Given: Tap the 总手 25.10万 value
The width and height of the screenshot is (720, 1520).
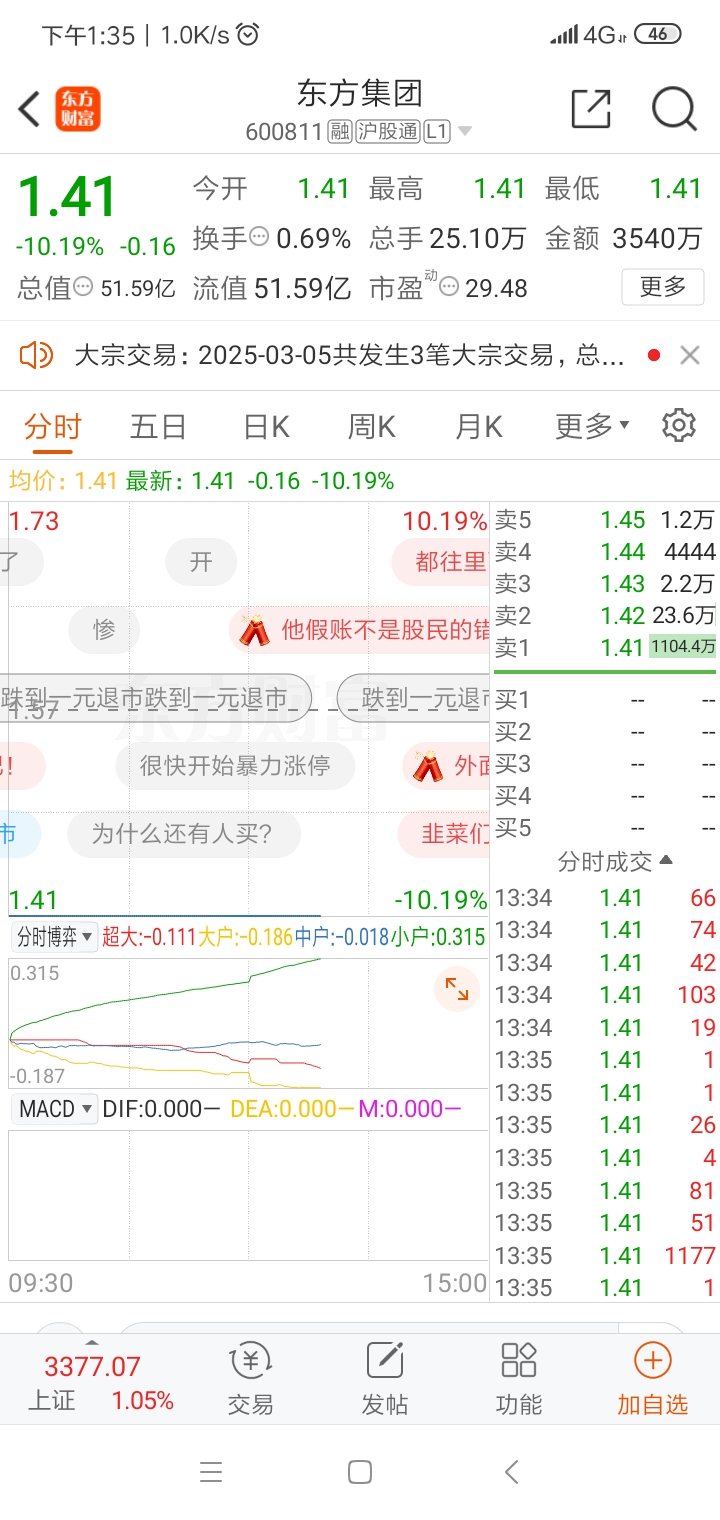Looking at the screenshot, I should coord(478,238).
